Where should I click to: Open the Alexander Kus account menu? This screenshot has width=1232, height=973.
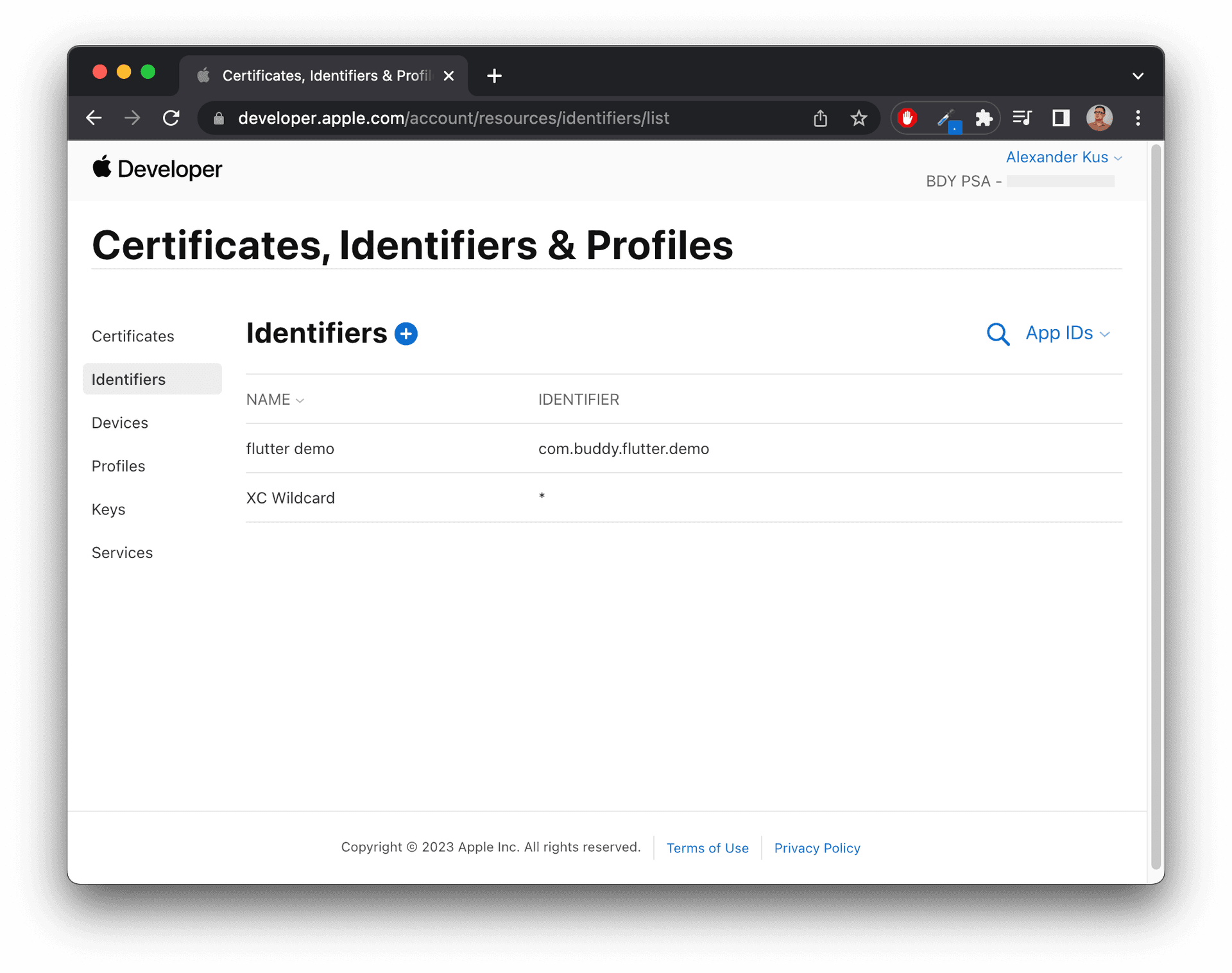1063,157
